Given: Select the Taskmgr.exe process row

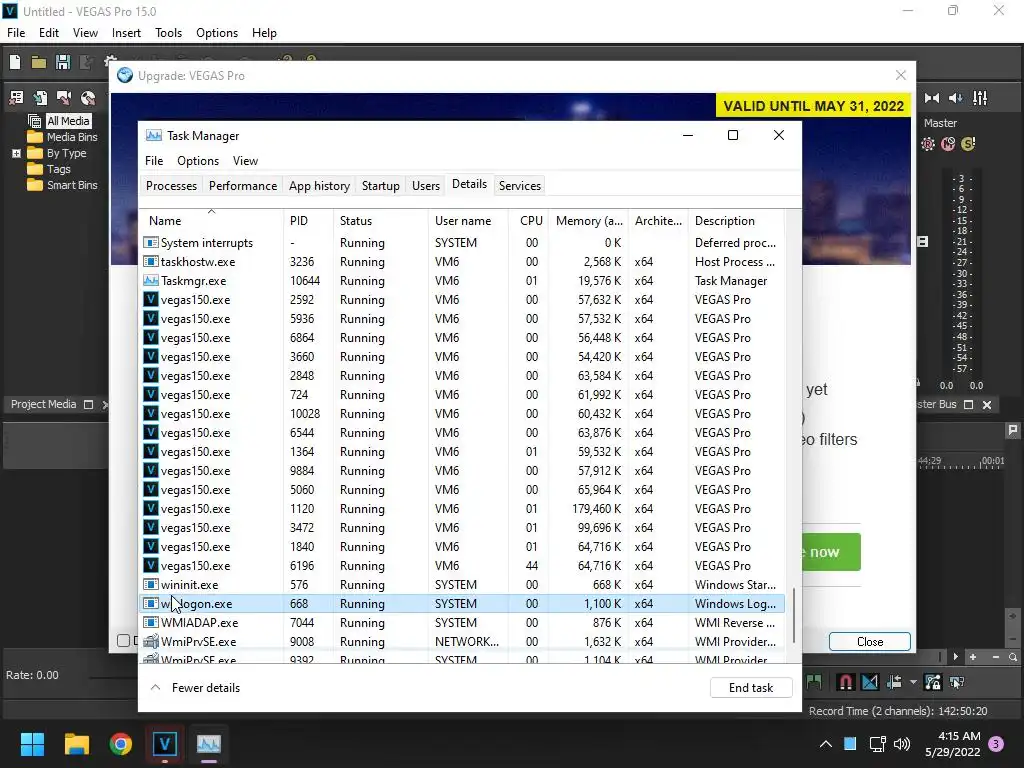Looking at the screenshot, I should [x=462, y=281].
